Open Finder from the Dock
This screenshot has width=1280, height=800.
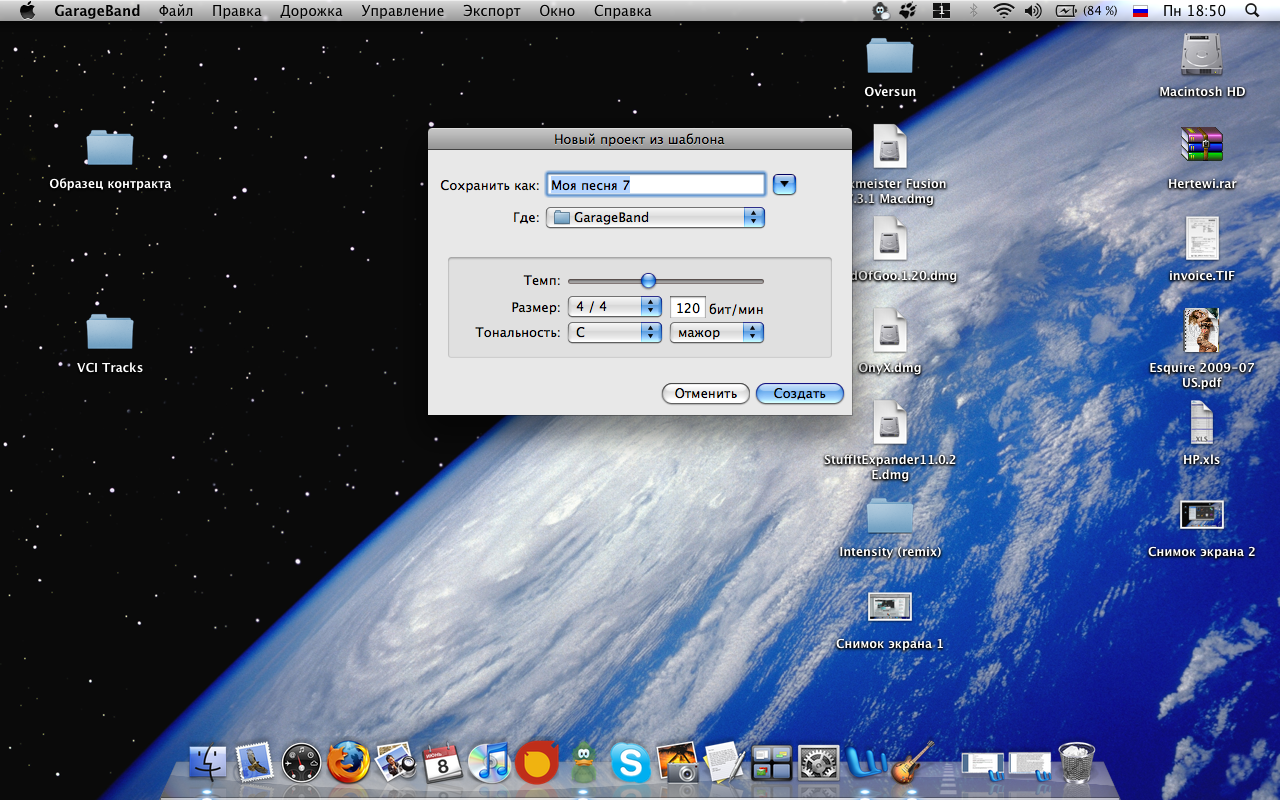pyautogui.click(x=208, y=764)
